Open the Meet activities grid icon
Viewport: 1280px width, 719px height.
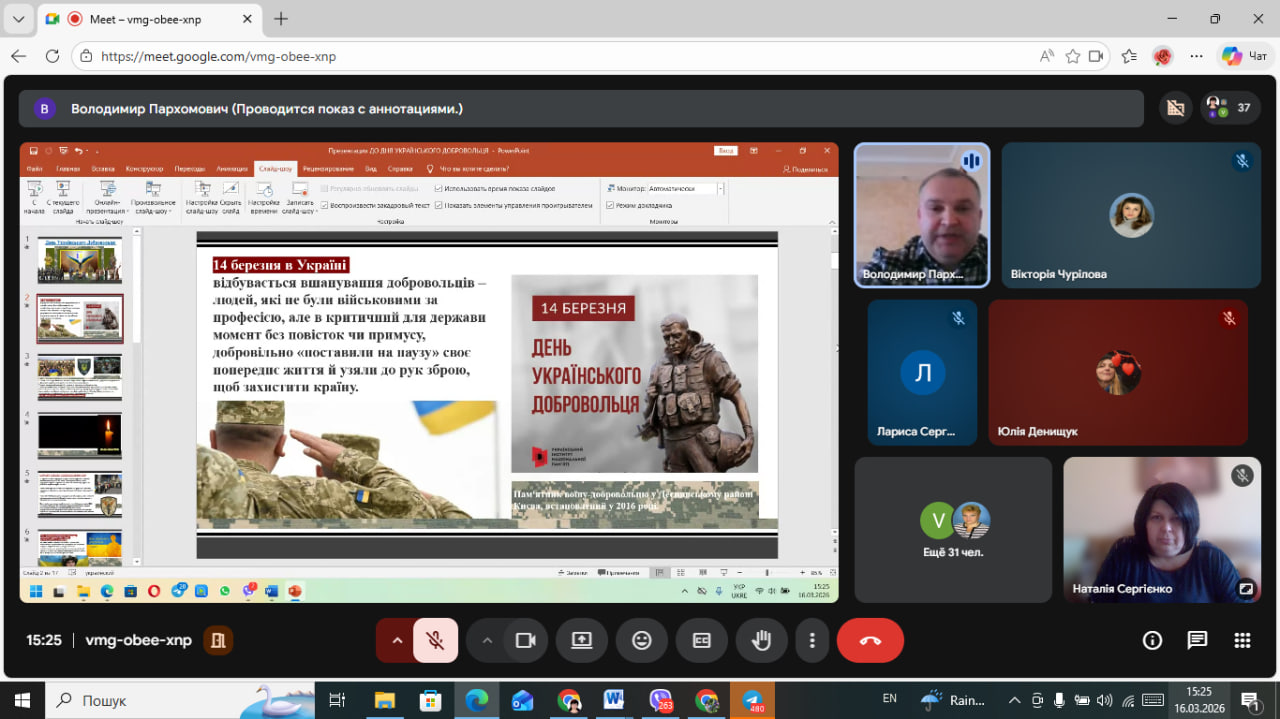coord(1242,641)
